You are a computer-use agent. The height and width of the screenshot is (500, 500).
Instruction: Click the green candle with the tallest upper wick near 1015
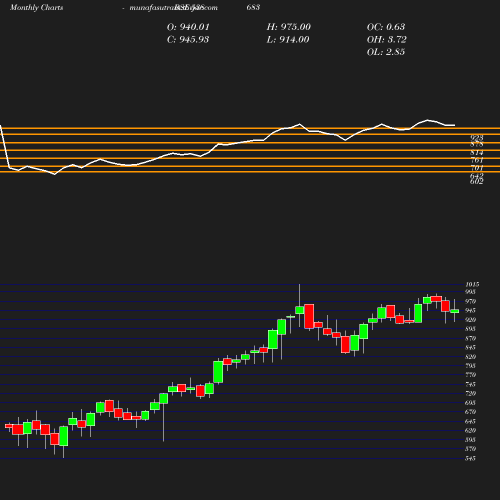click(x=299, y=310)
